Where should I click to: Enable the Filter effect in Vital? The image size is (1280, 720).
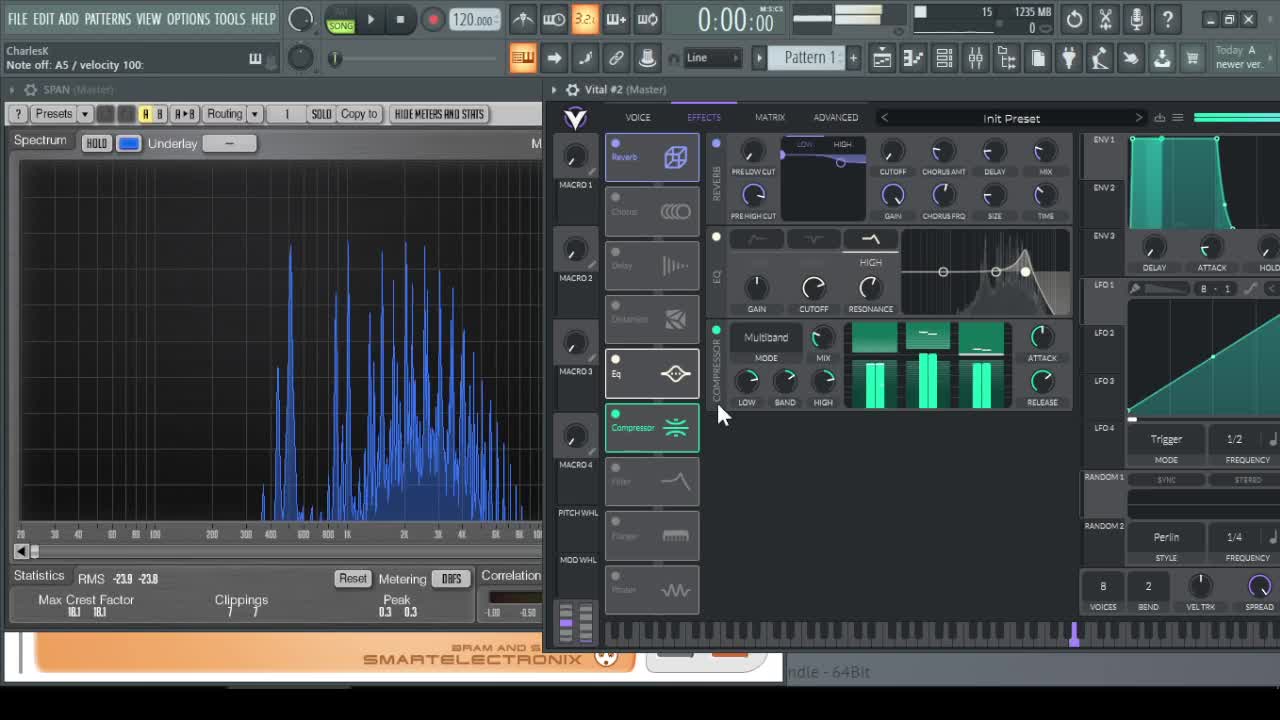tap(615, 468)
